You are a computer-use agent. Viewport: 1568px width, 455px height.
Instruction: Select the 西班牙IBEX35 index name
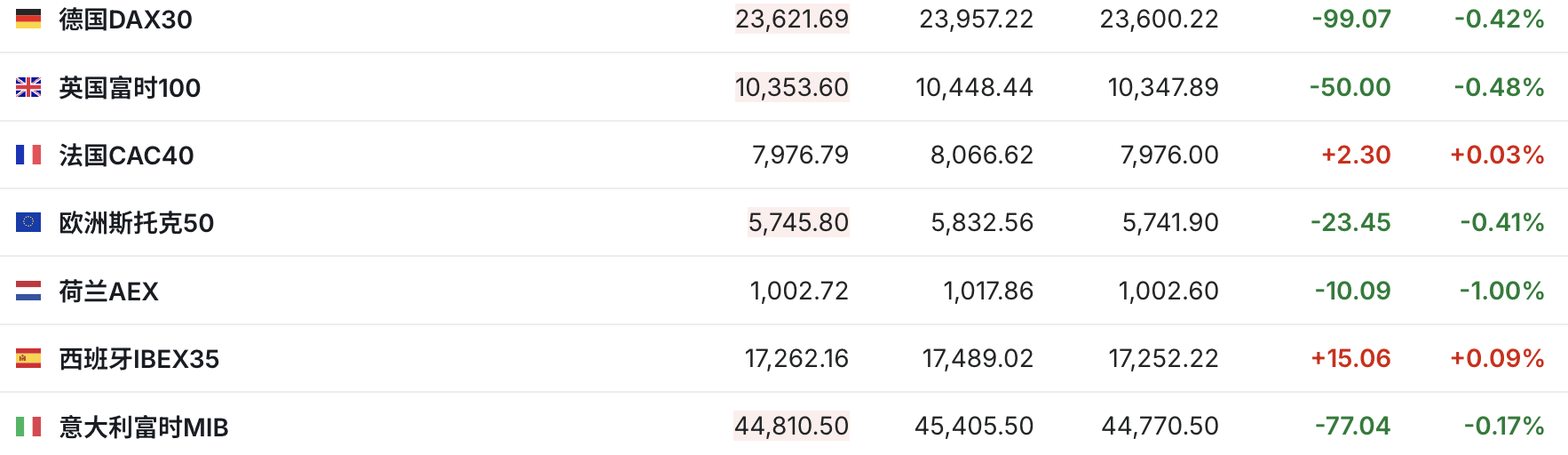click(x=139, y=359)
